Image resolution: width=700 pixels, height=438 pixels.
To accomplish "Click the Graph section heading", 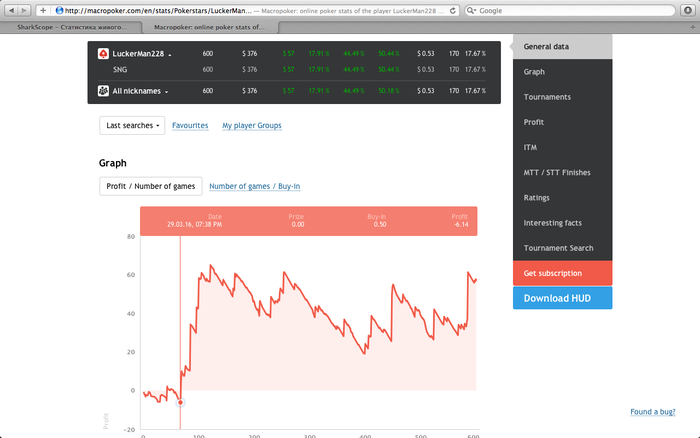I will pos(112,163).
